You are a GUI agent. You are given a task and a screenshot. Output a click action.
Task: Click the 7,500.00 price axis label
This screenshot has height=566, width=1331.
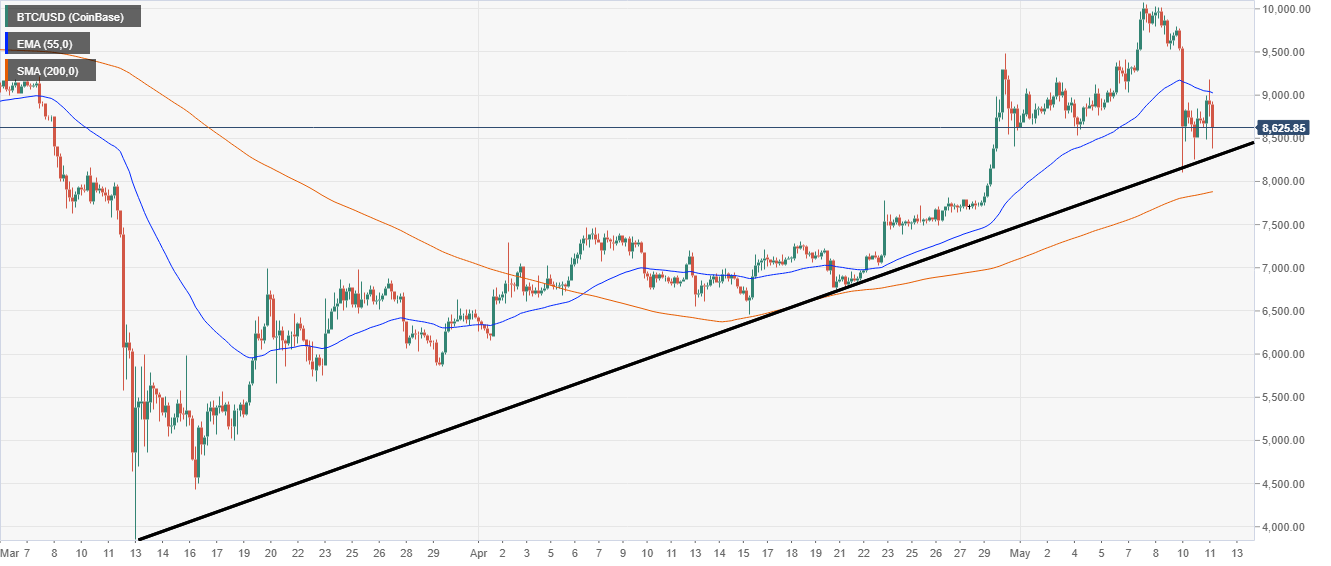[1288, 225]
